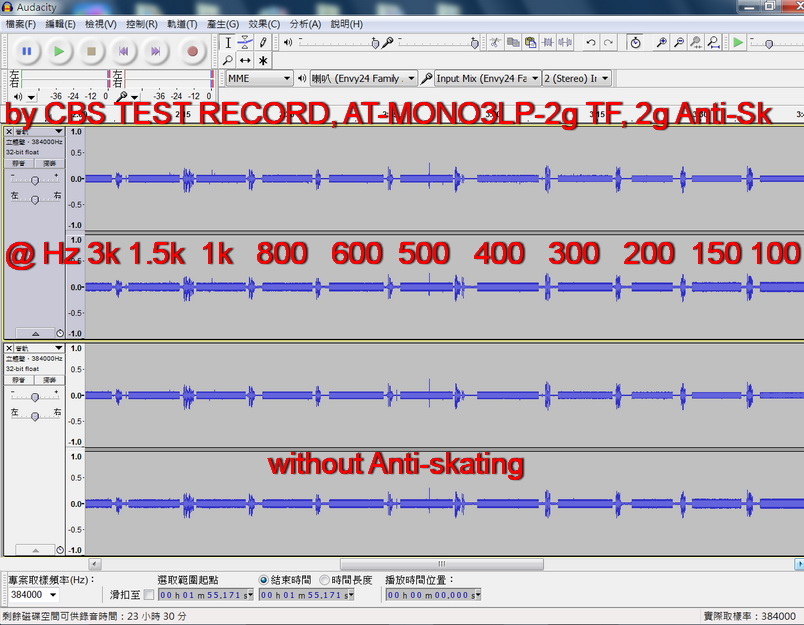Open the 2 (Stereo) input channels dropdown
804x625 pixels.
[x=577, y=78]
